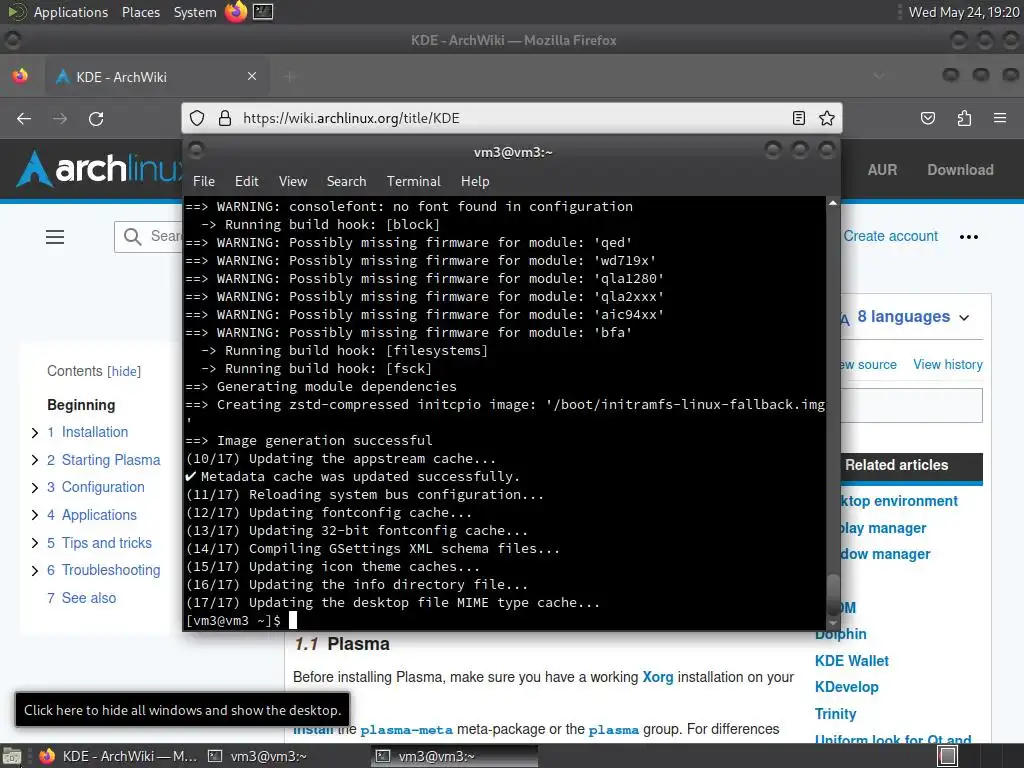This screenshot has height=768, width=1024.
Task: Open View history for the KDE page
Action: (x=948, y=364)
